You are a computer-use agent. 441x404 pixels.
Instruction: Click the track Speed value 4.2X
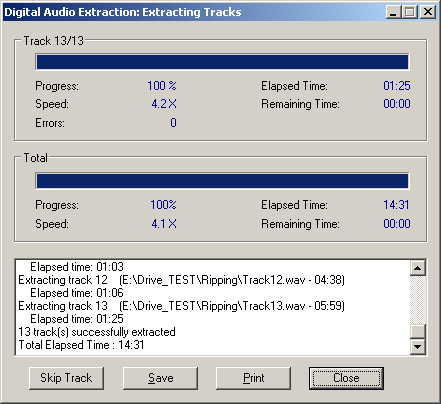point(164,104)
